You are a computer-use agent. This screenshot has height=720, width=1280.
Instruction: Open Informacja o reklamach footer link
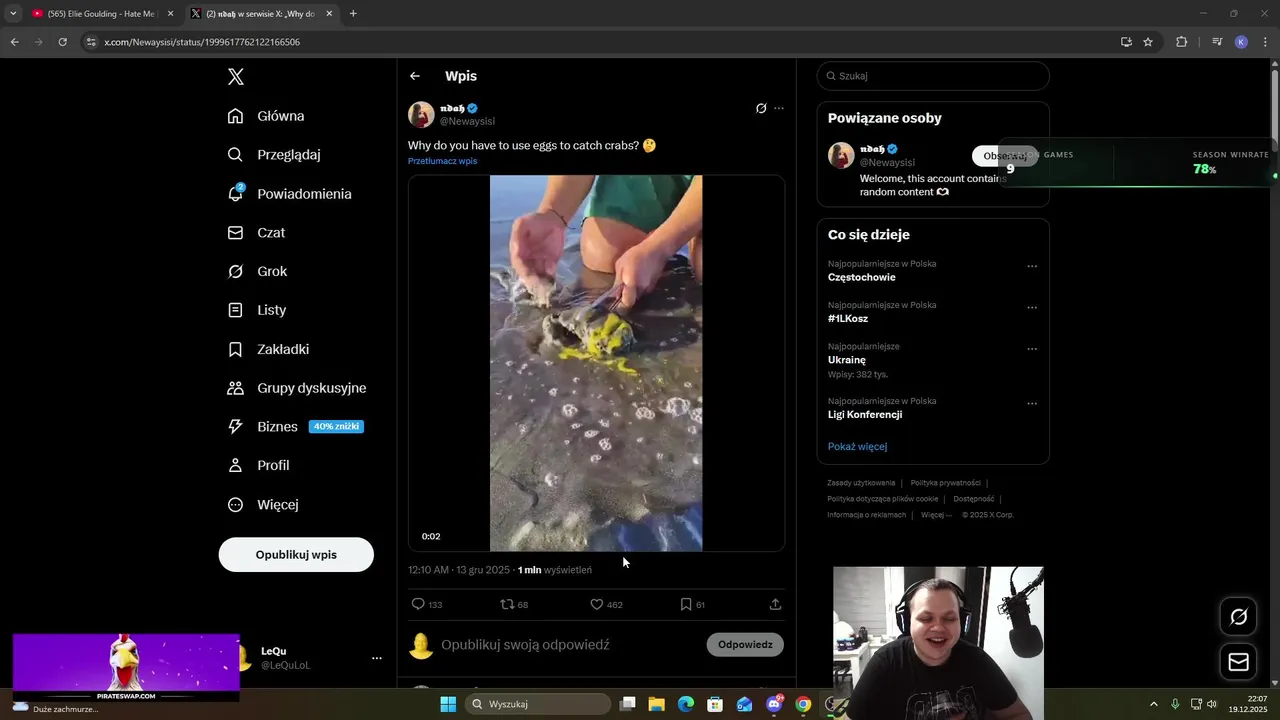pyautogui.click(x=867, y=515)
